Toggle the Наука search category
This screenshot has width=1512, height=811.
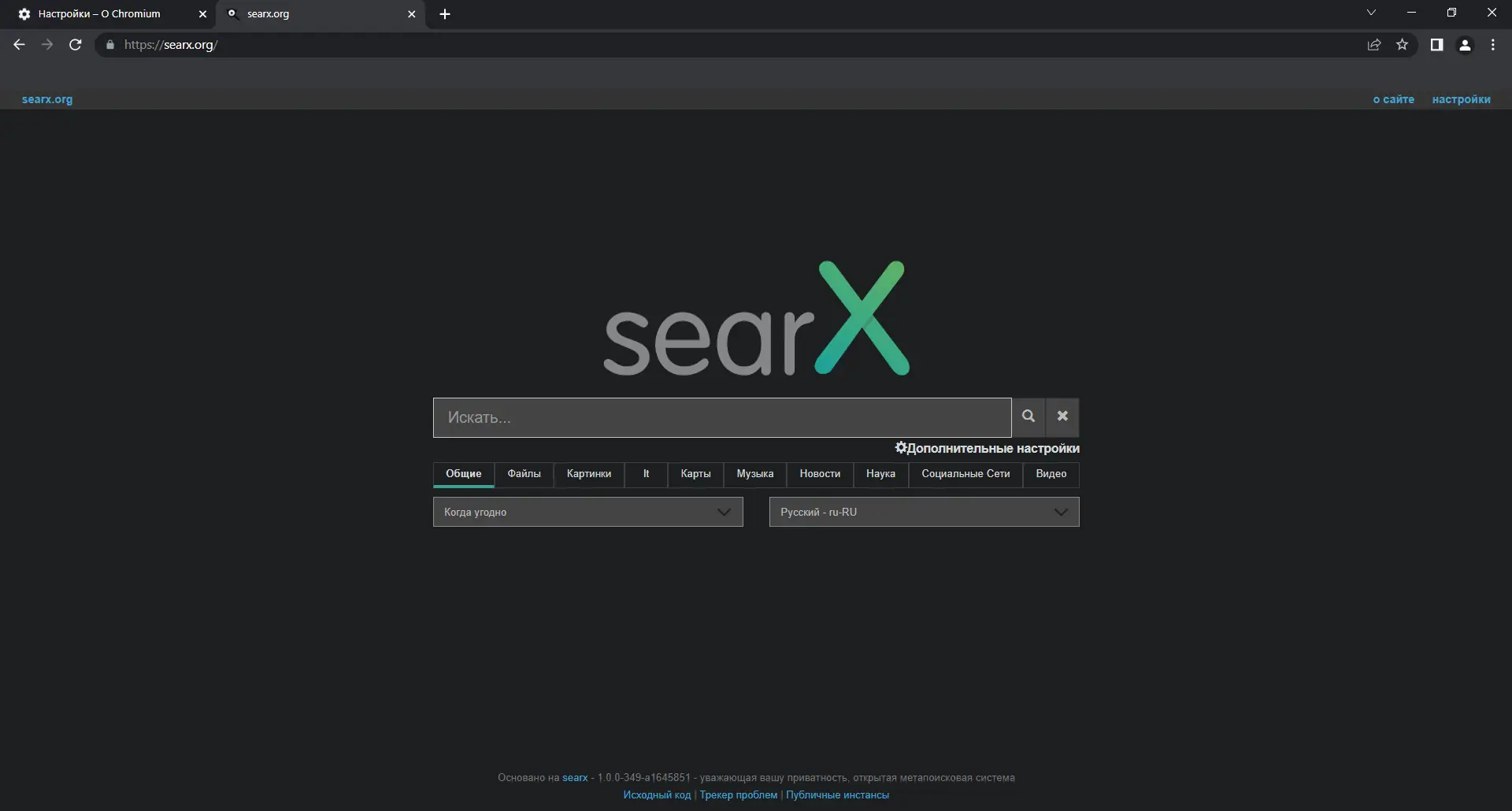pos(880,474)
